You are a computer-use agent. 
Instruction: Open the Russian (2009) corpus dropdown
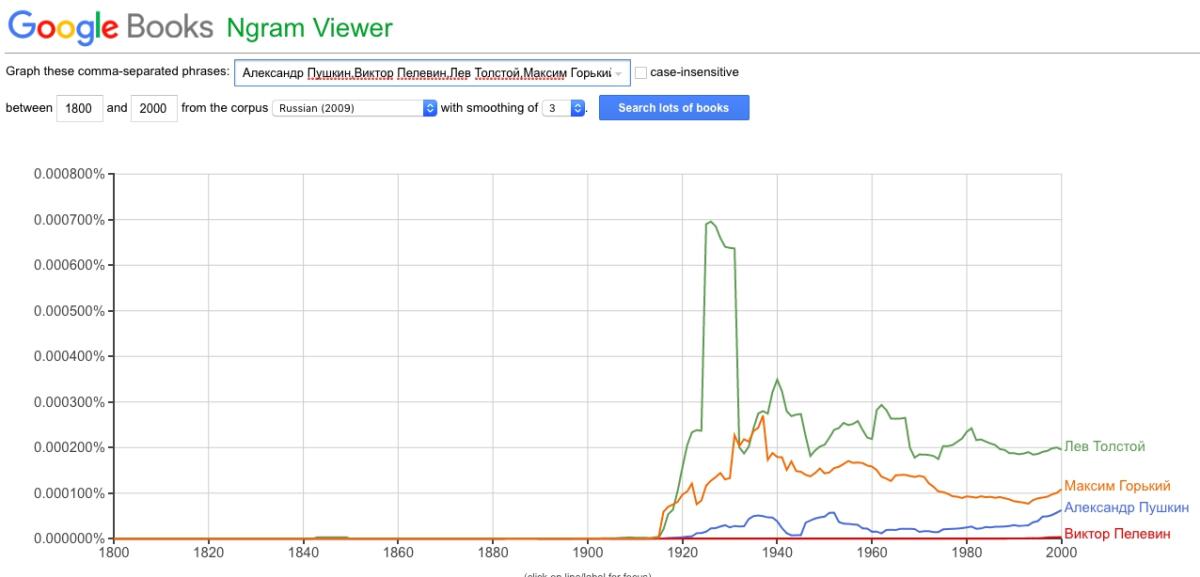pyautogui.click(x=355, y=108)
